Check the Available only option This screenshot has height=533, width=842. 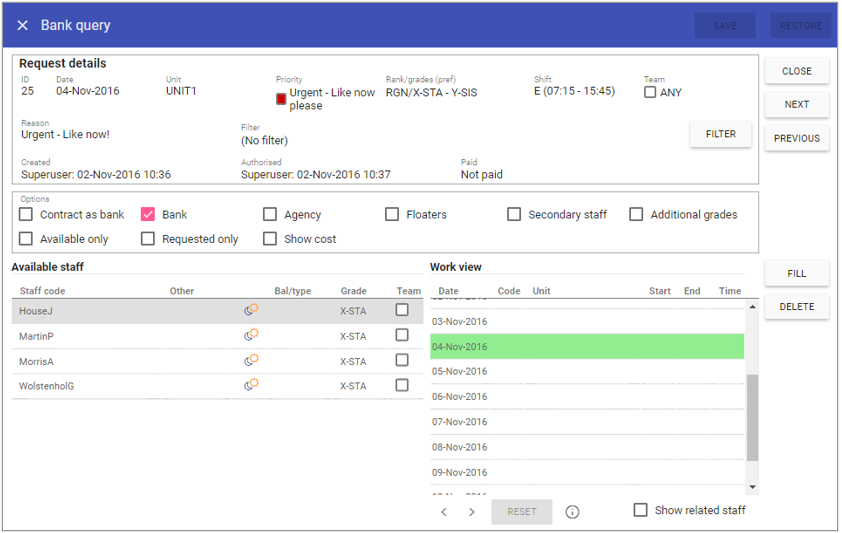26,239
